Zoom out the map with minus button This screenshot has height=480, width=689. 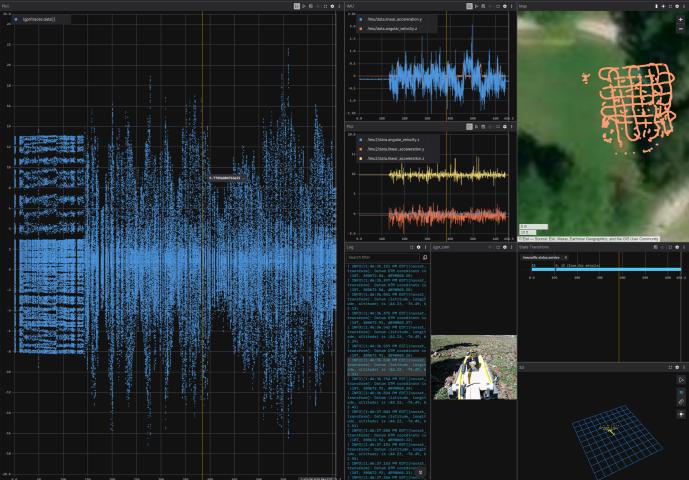tap(681, 28)
